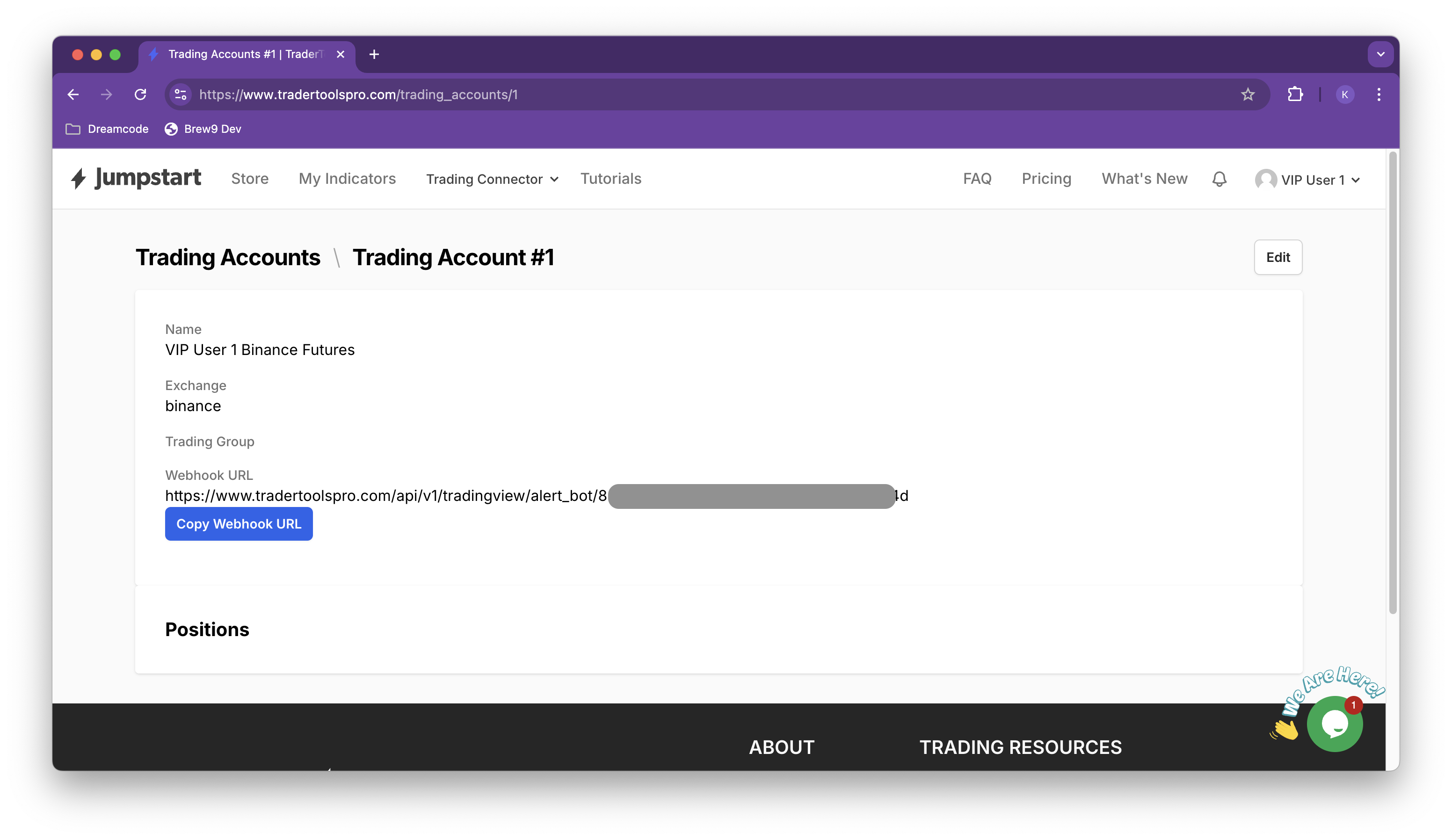Open the Dreamcode bookmarks folder
1452x840 pixels.
[107, 129]
